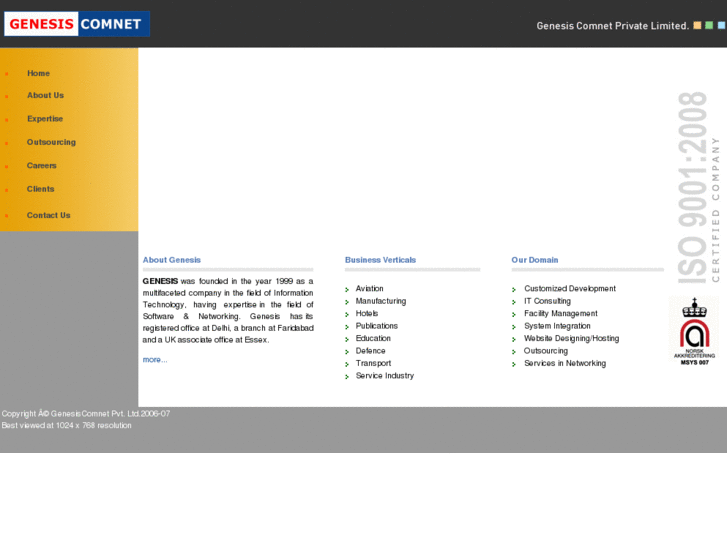Click green arrow bullet beside Education
This screenshot has height=545, width=727.
tap(347, 340)
